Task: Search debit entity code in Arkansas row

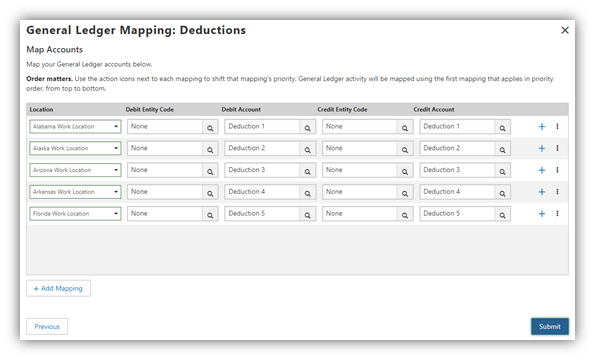Action: click(x=210, y=192)
